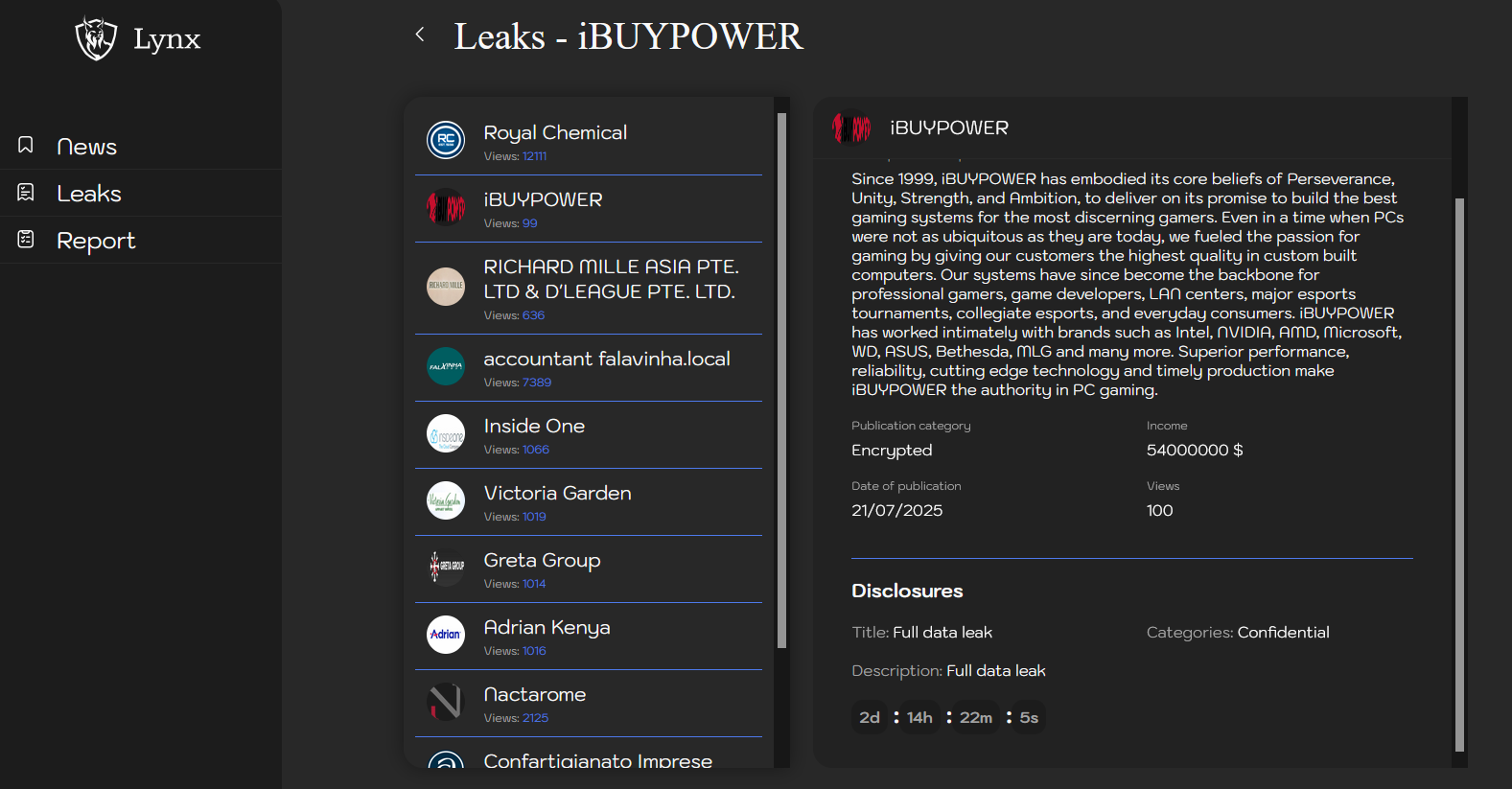The width and height of the screenshot is (1512, 789).
Task: Click the '21/07/2025' publication date
Action: (x=897, y=511)
